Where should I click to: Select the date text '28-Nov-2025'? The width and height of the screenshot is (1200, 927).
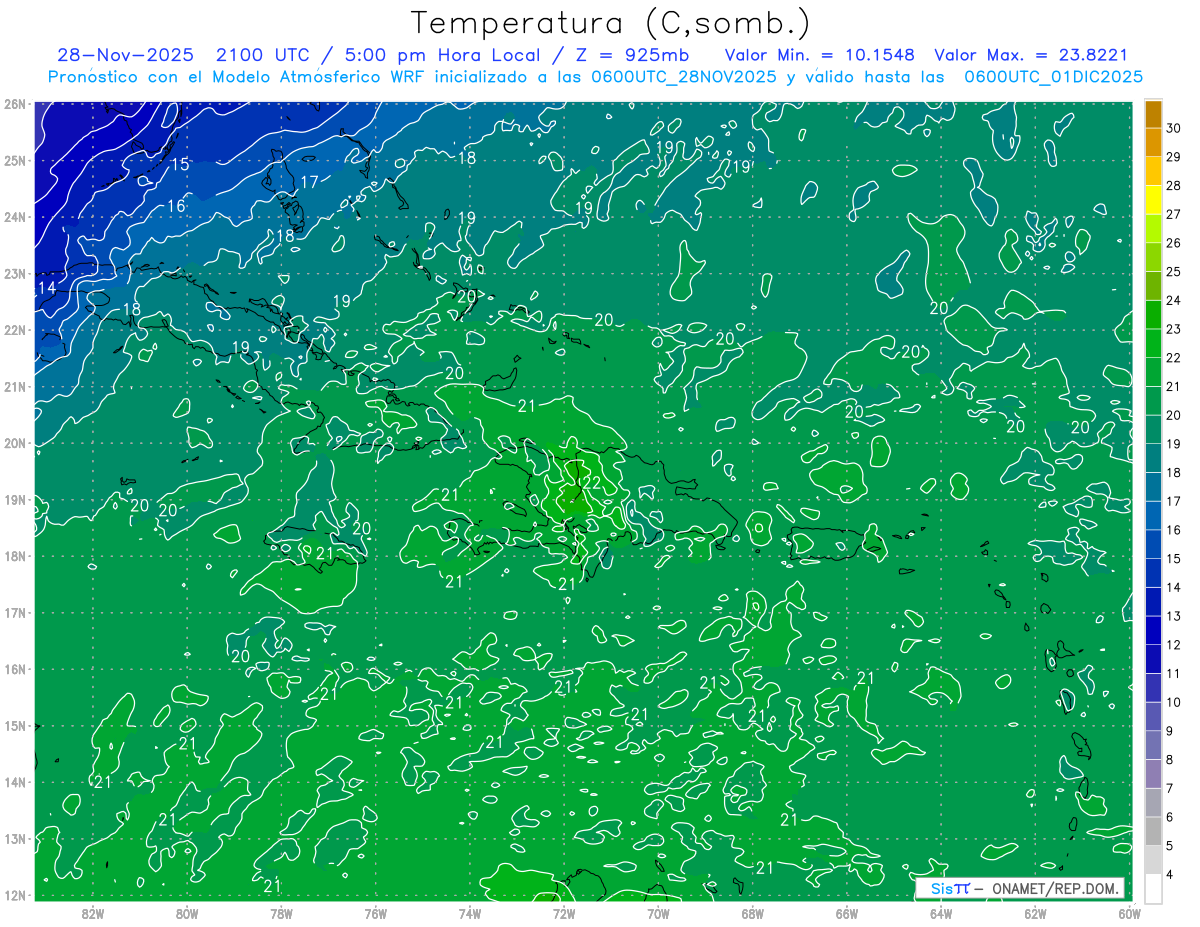[x=125, y=55]
